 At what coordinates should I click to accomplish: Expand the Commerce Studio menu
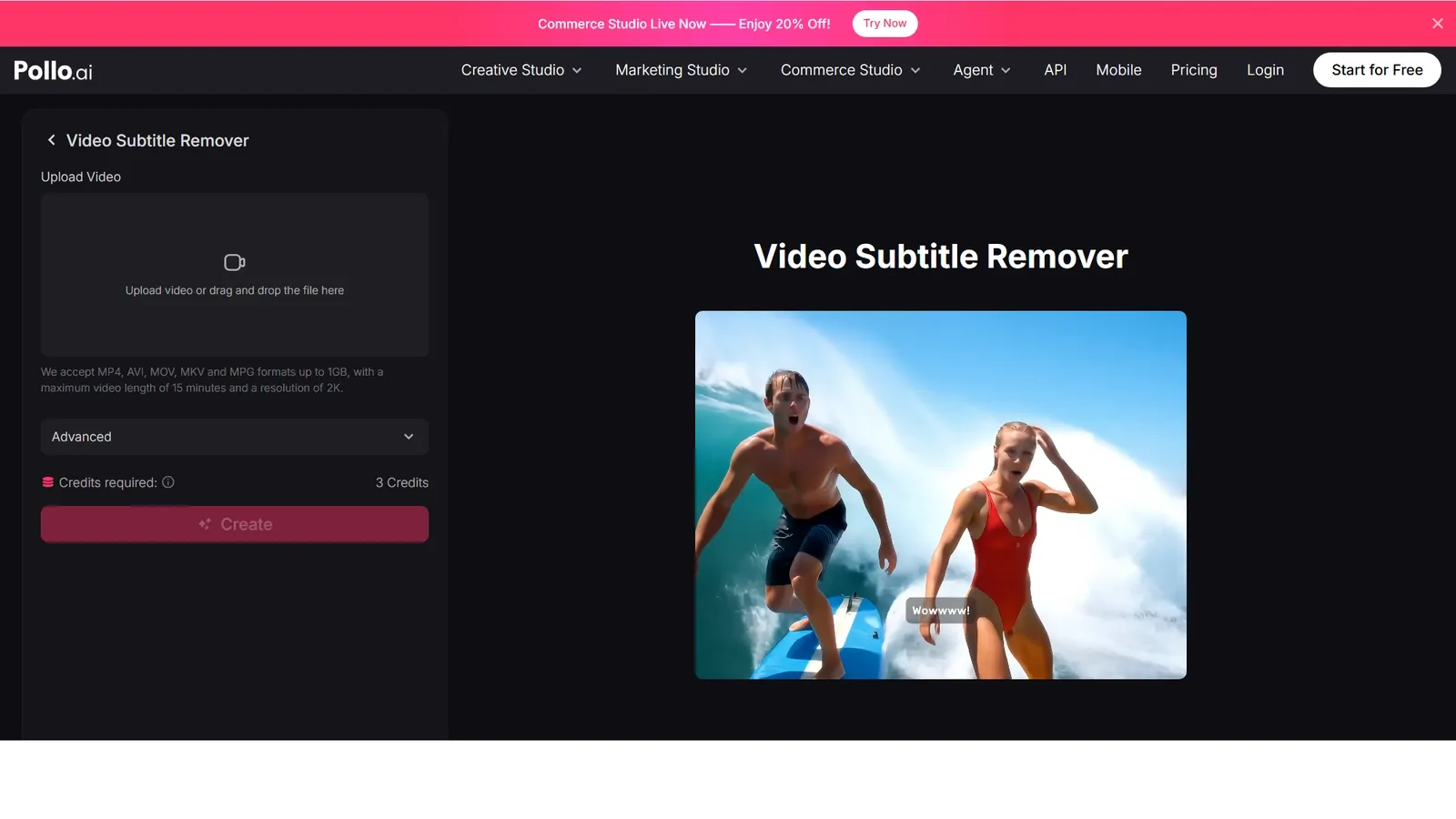[851, 70]
